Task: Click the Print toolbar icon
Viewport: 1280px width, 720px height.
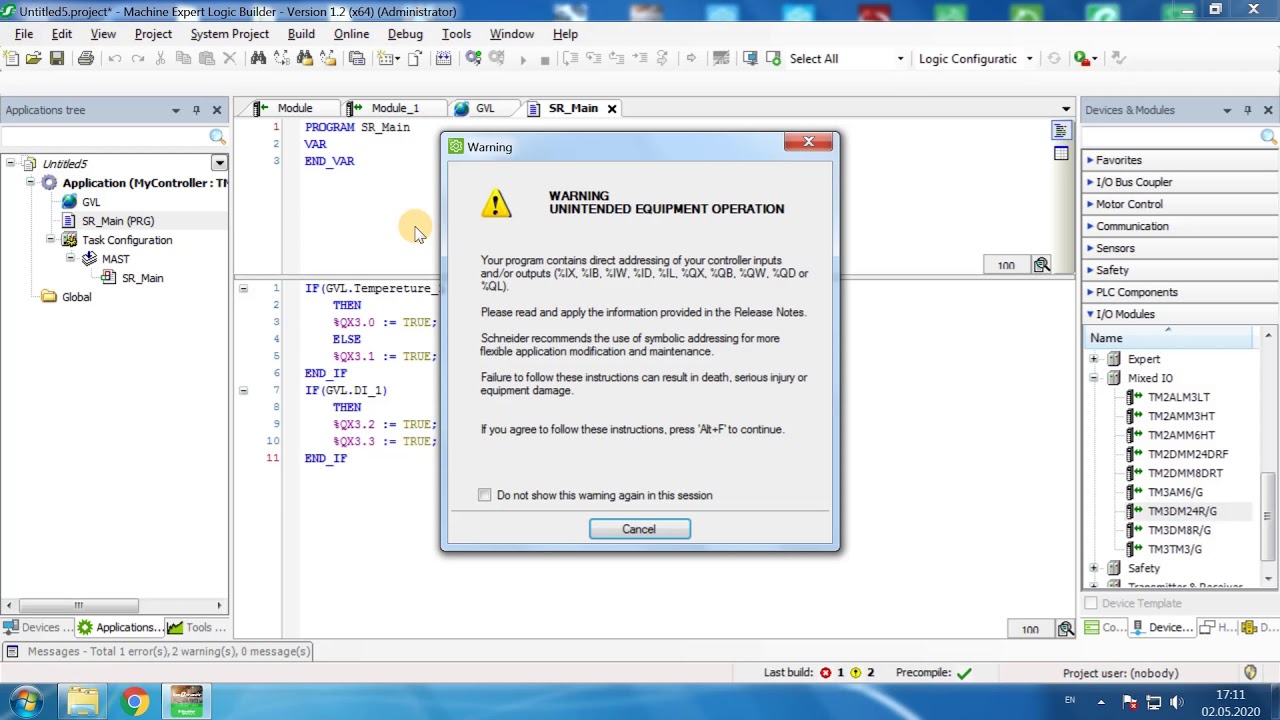Action: pyautogui.click(x=86, y=59)
